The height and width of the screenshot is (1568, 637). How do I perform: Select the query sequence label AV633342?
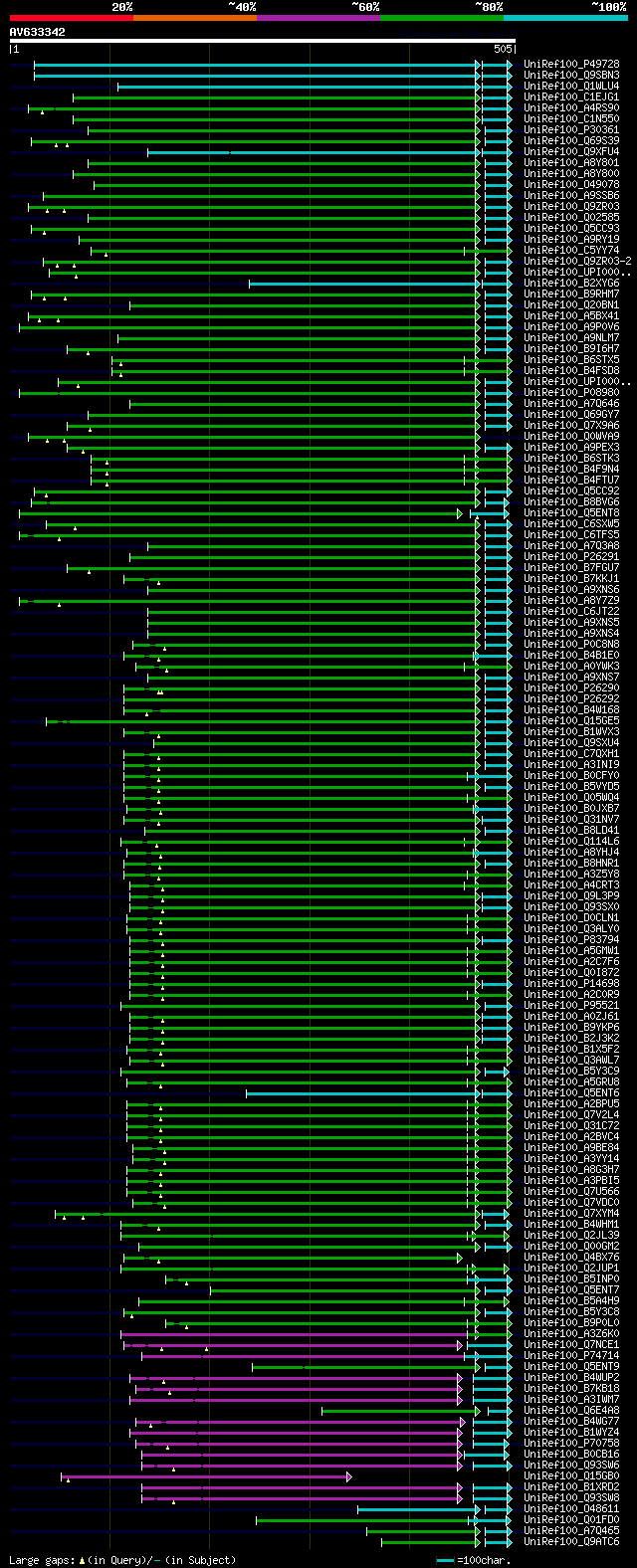(x=38, y=32)
